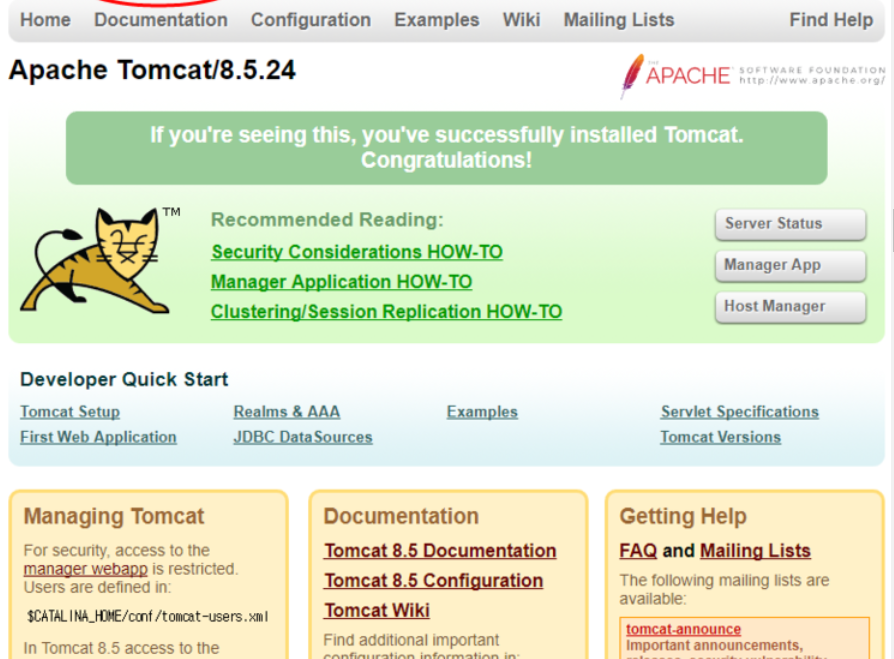Open the Tomcat Versions link

coord(721,437)
